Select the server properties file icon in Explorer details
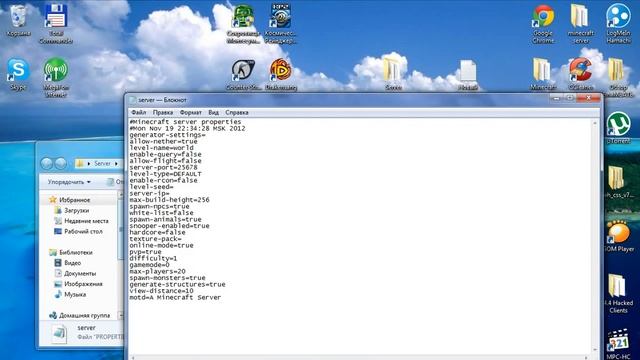640x360 pixels. [x=59, y=334]
